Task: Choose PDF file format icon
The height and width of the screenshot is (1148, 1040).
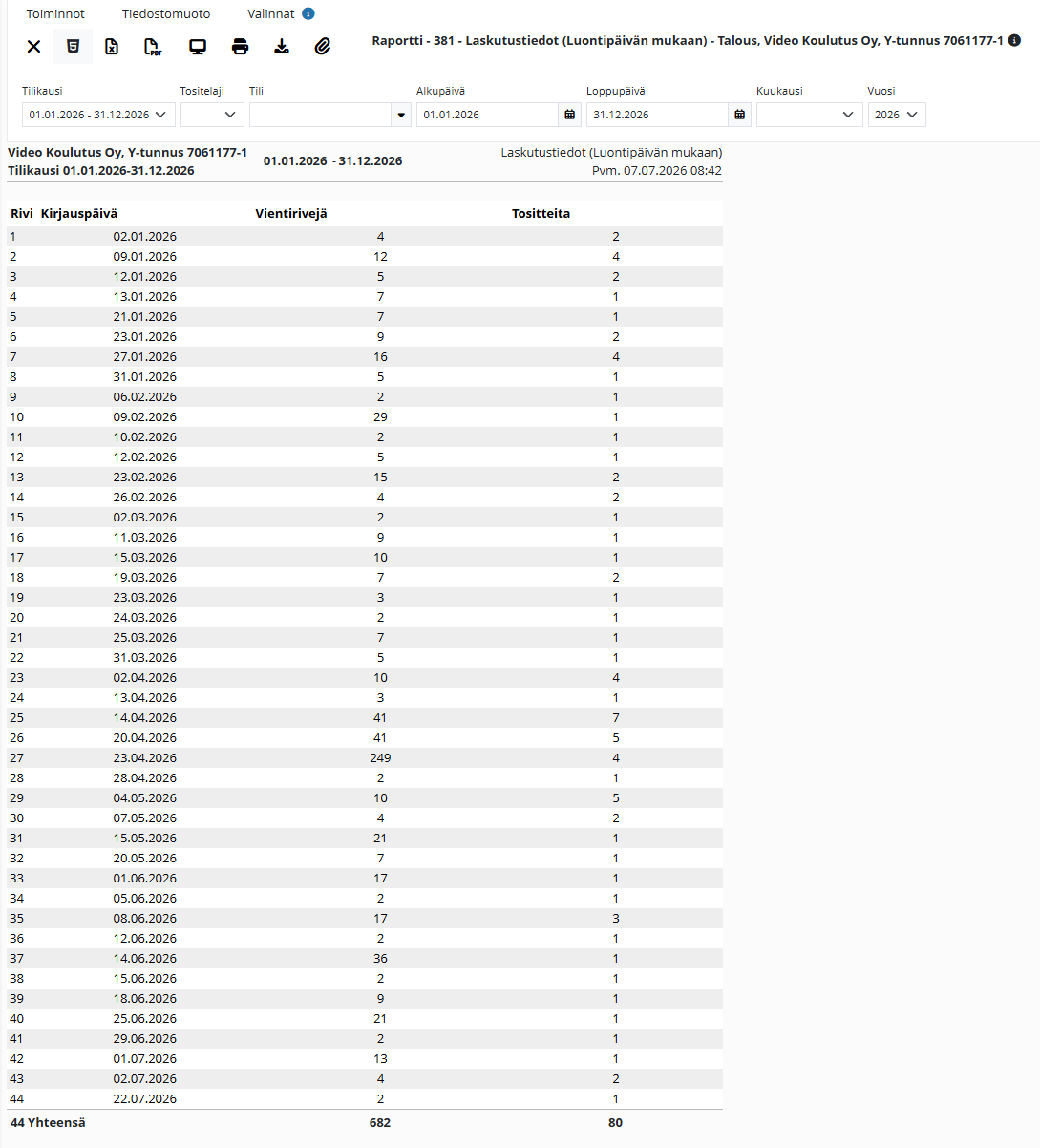Action: (153, 47)
